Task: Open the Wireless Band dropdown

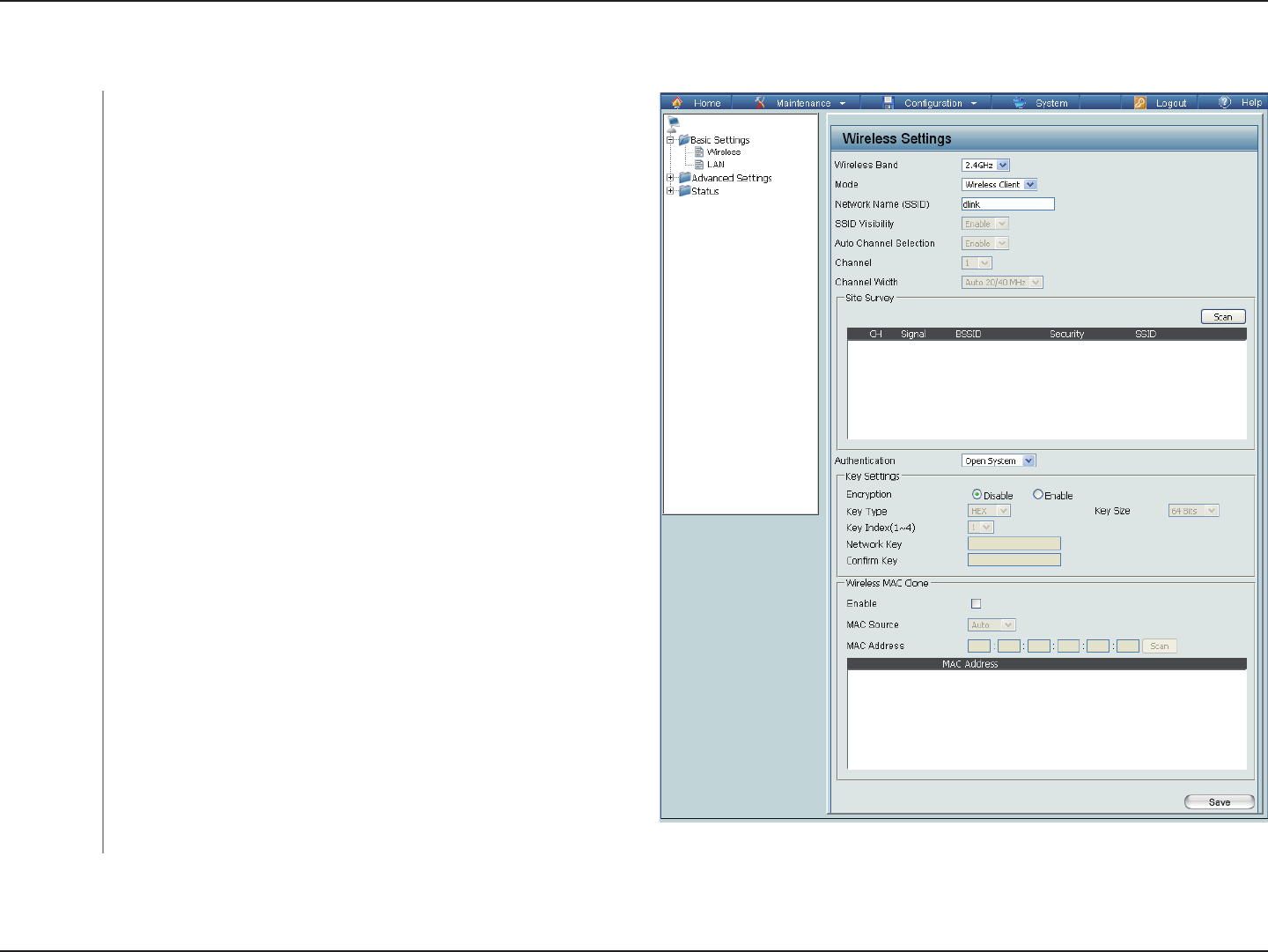Action: (x=985, y=165)
